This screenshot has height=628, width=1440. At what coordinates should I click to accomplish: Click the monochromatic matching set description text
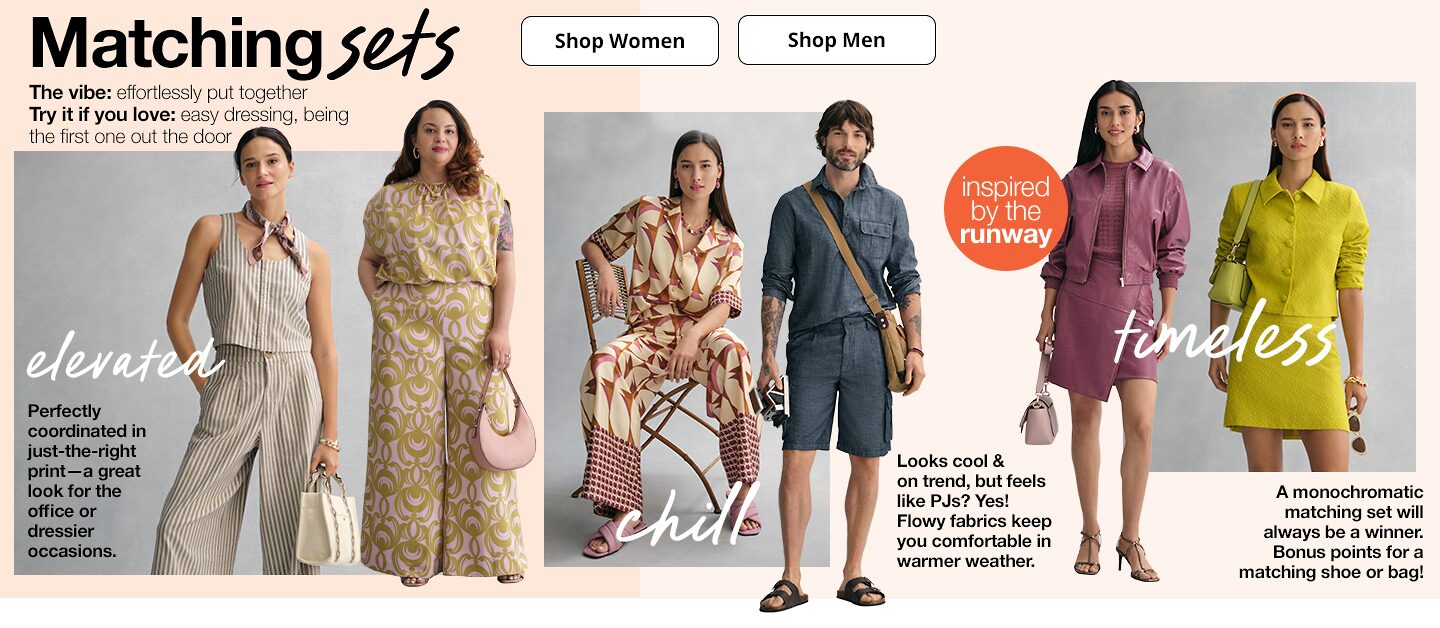tap(1331, 532)
